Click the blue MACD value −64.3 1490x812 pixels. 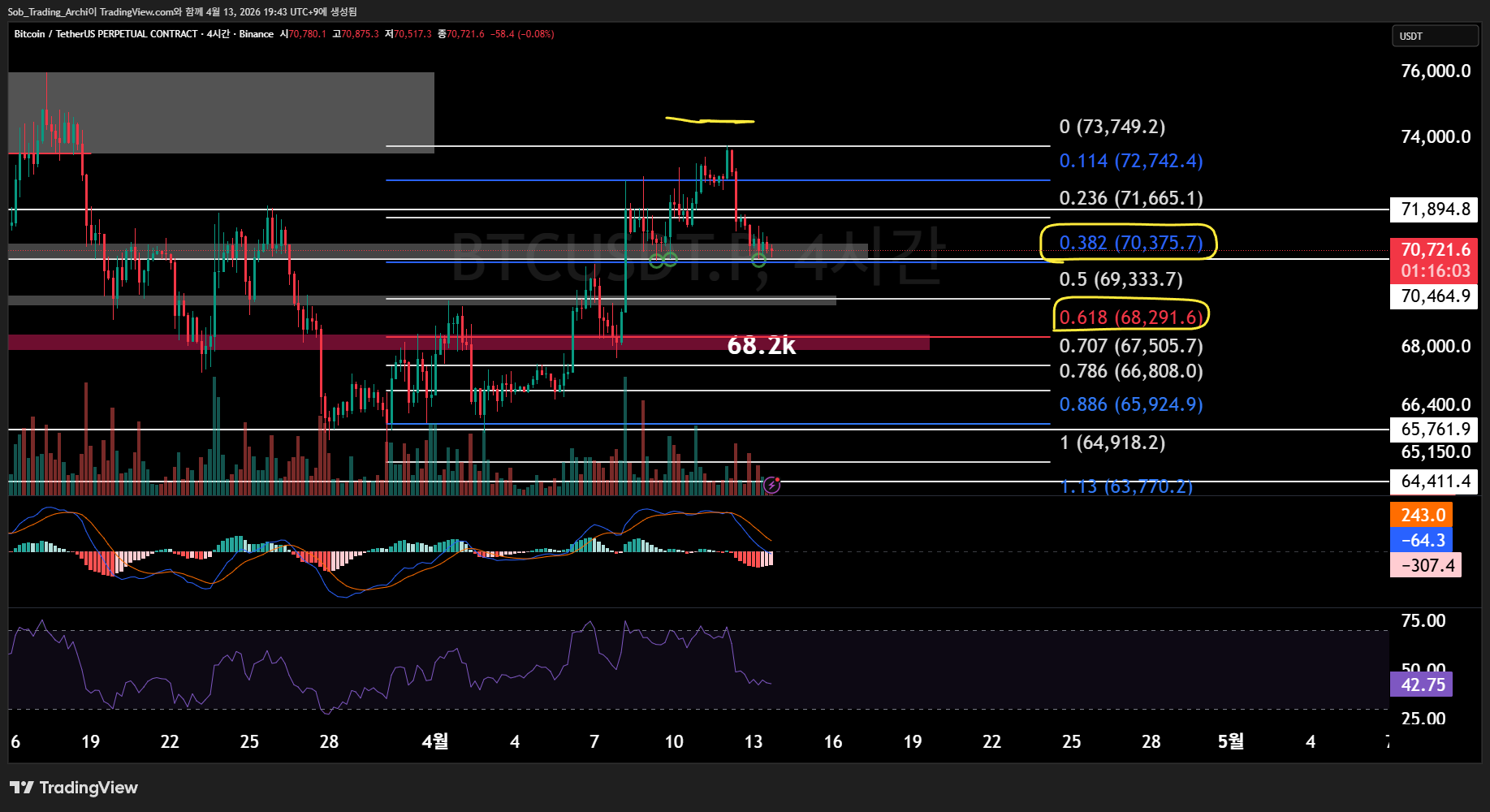(1422, 540)
